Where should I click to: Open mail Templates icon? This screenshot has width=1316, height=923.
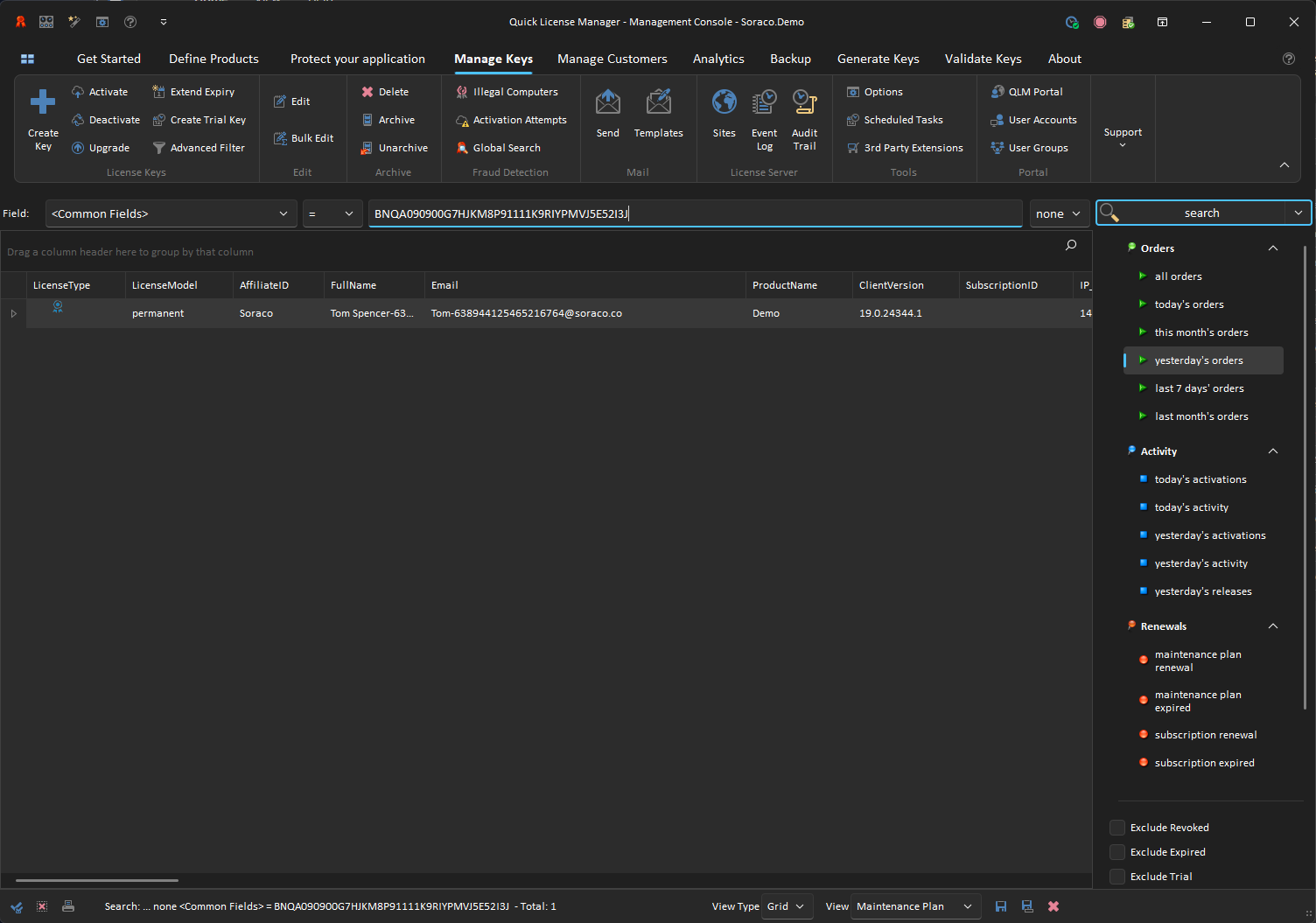[x=658, y=103]
